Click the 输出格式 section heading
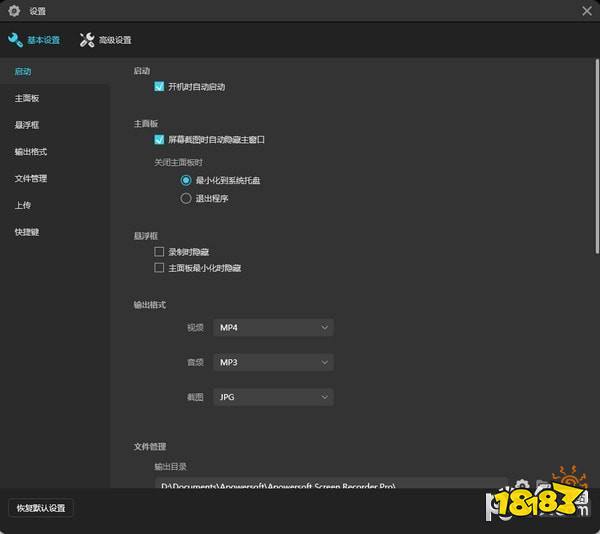 pyautogui.click(x=150, y=305)
